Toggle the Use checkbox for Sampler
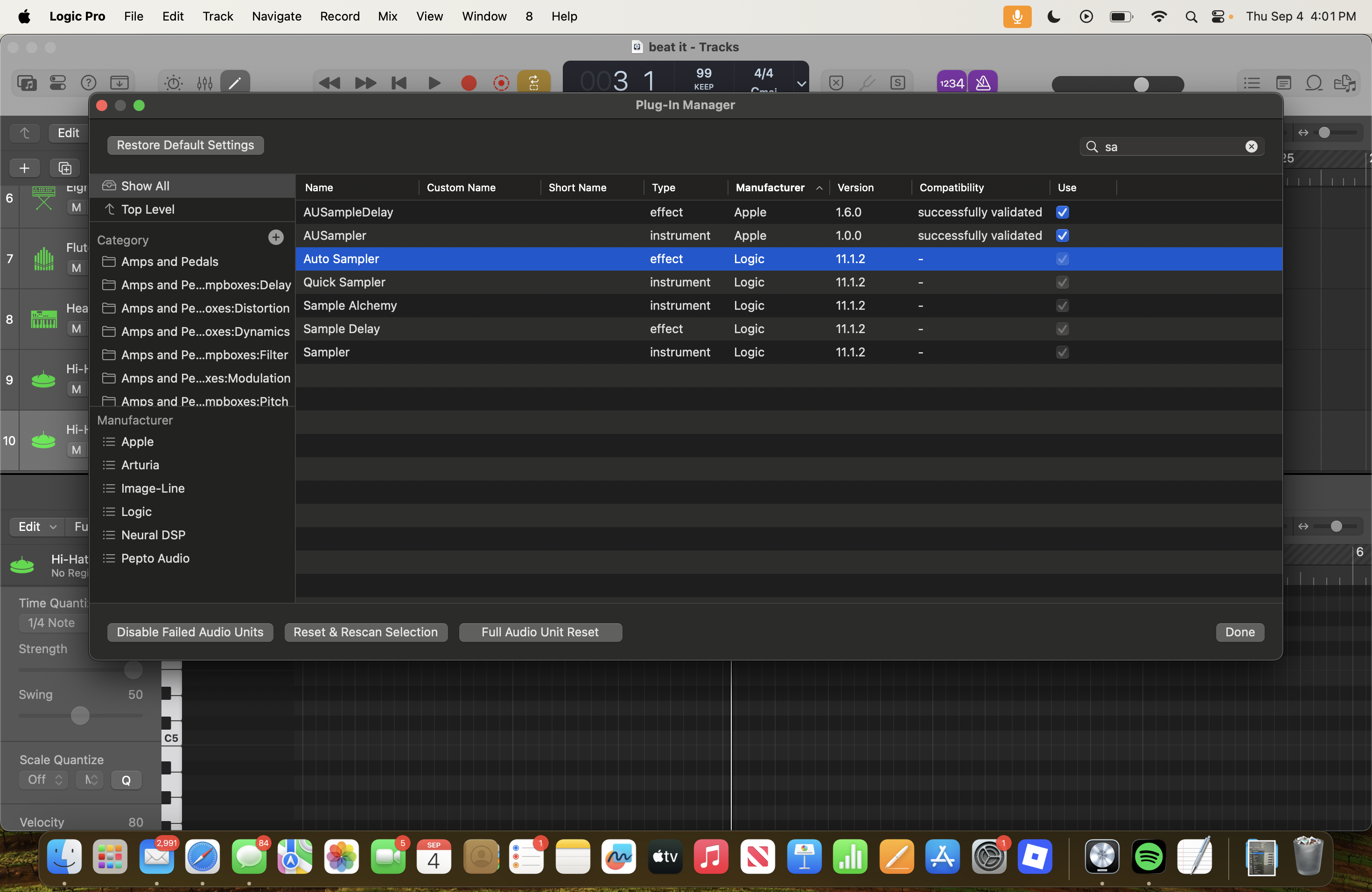The height and width of the screenshot is (892, 1372). point(1063,352)
